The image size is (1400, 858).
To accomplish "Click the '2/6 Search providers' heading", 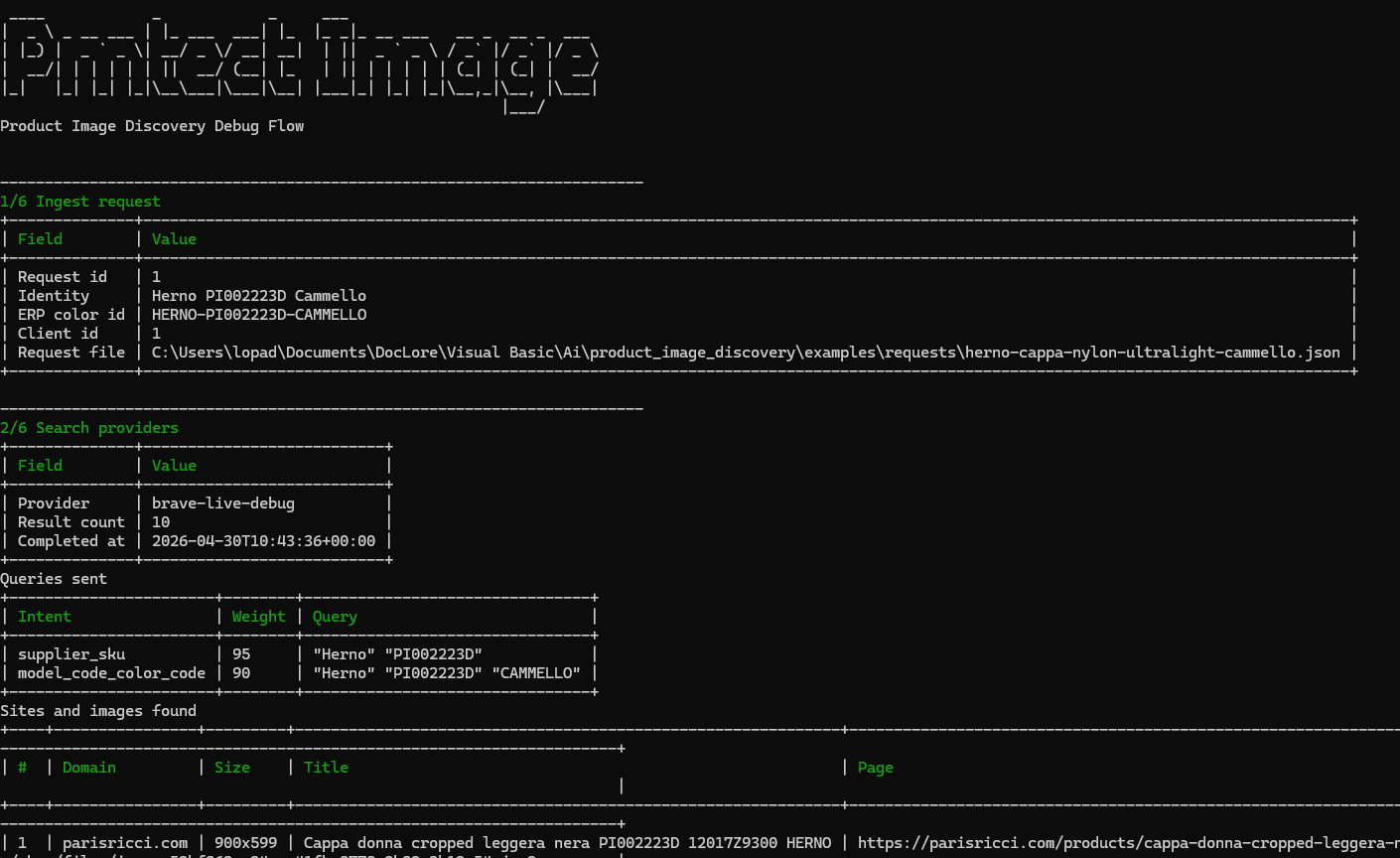I will click(x=89, y=428).
